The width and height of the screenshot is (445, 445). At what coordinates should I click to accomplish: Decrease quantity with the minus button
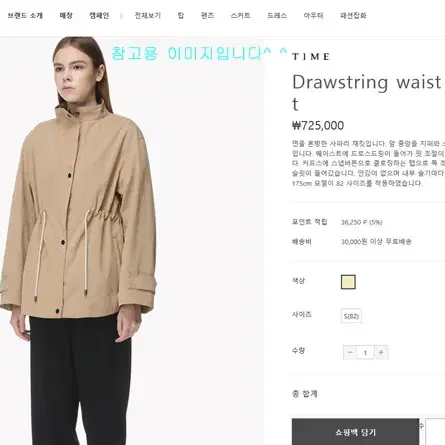point(350,352)
